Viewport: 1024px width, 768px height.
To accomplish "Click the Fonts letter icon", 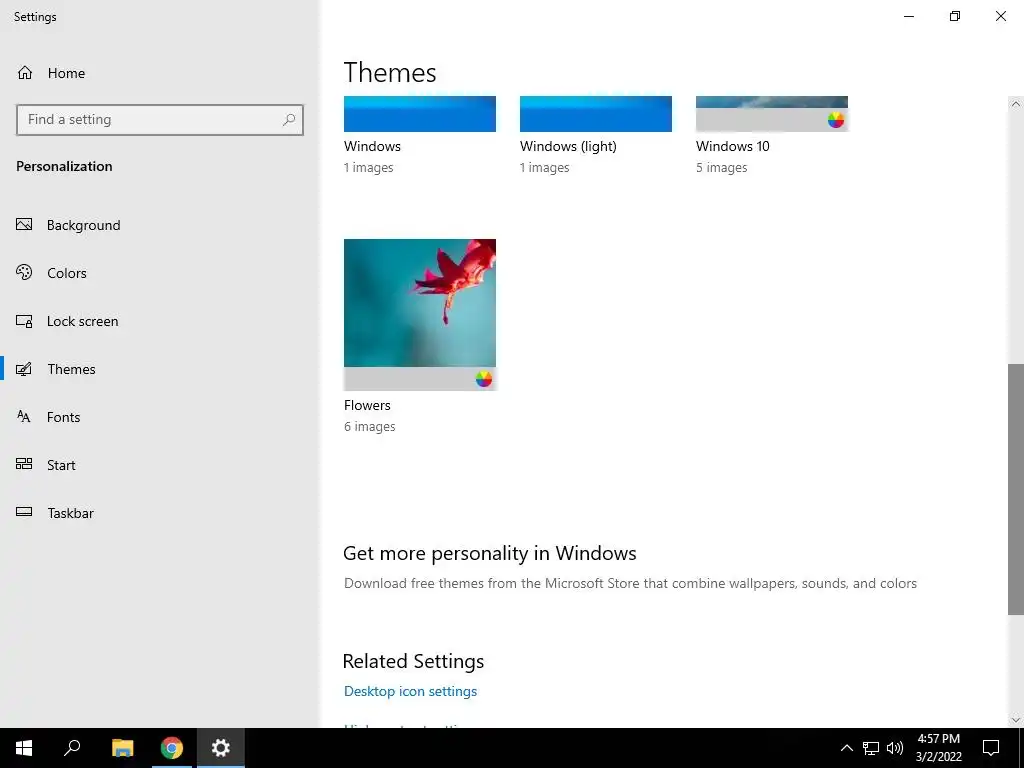I will coord(24,417).
